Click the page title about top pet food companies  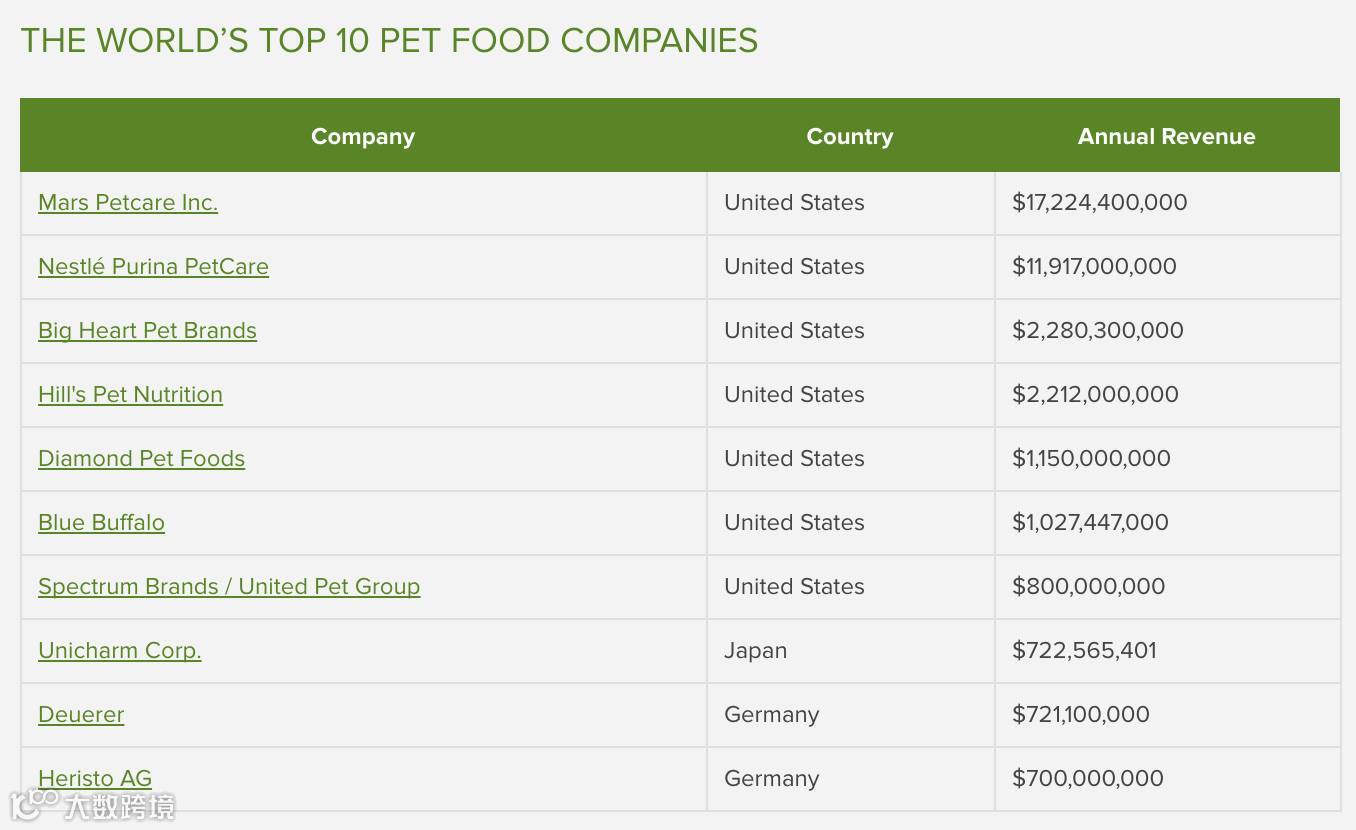pyautogui.click(x=389, y=41)
